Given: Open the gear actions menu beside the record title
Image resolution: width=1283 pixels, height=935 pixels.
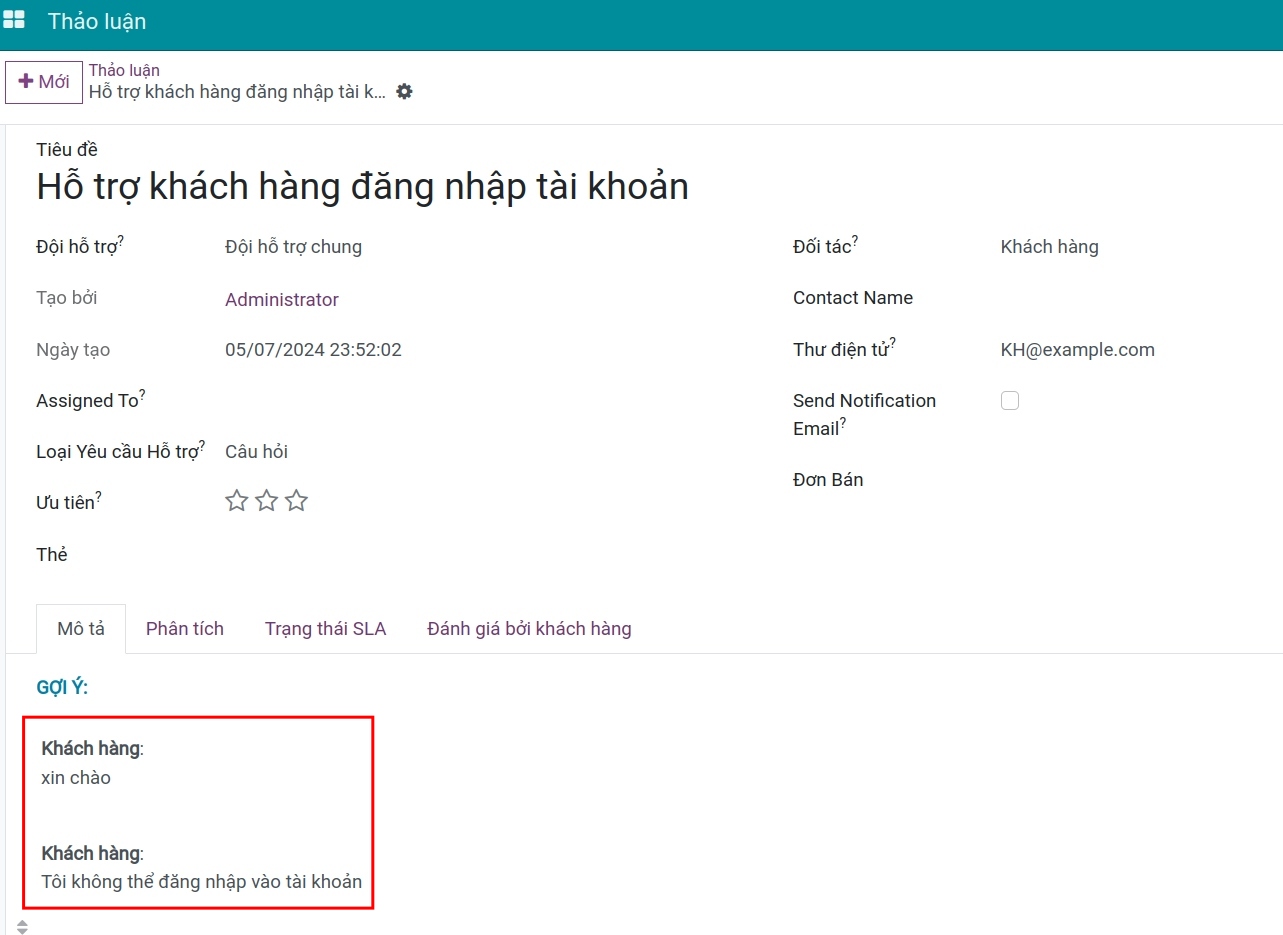Looking at the screenshot, I should pyautogui.click(x=404, y=91).
